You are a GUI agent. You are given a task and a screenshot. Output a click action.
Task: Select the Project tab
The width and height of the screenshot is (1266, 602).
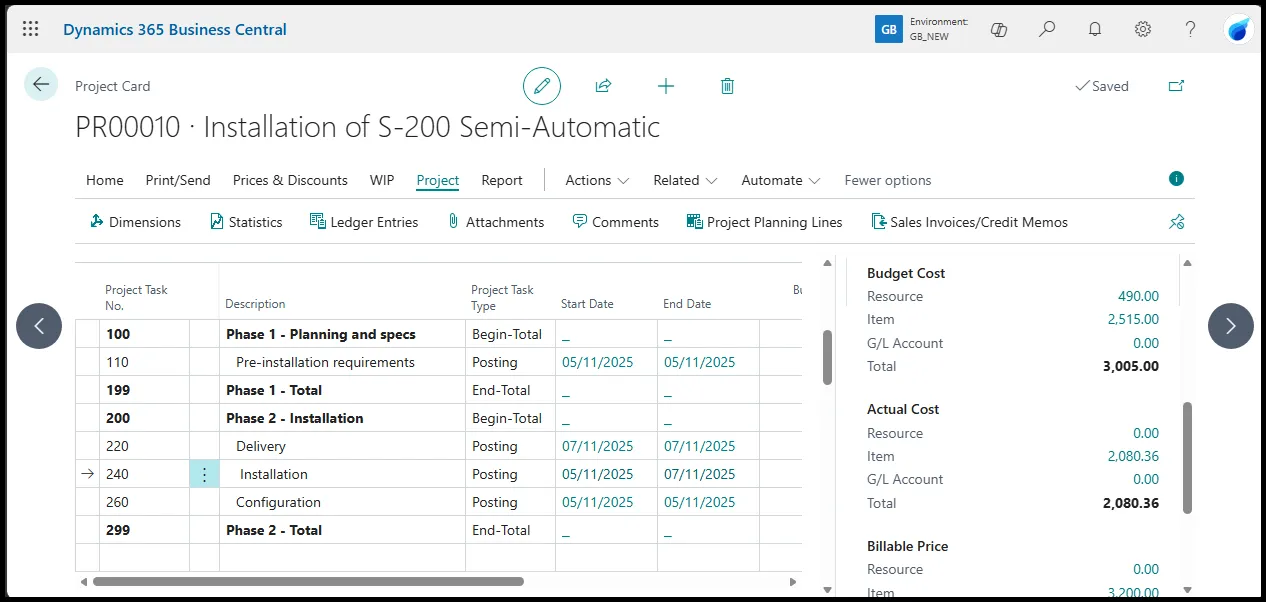pyautogui.click(x=438, y=180)
